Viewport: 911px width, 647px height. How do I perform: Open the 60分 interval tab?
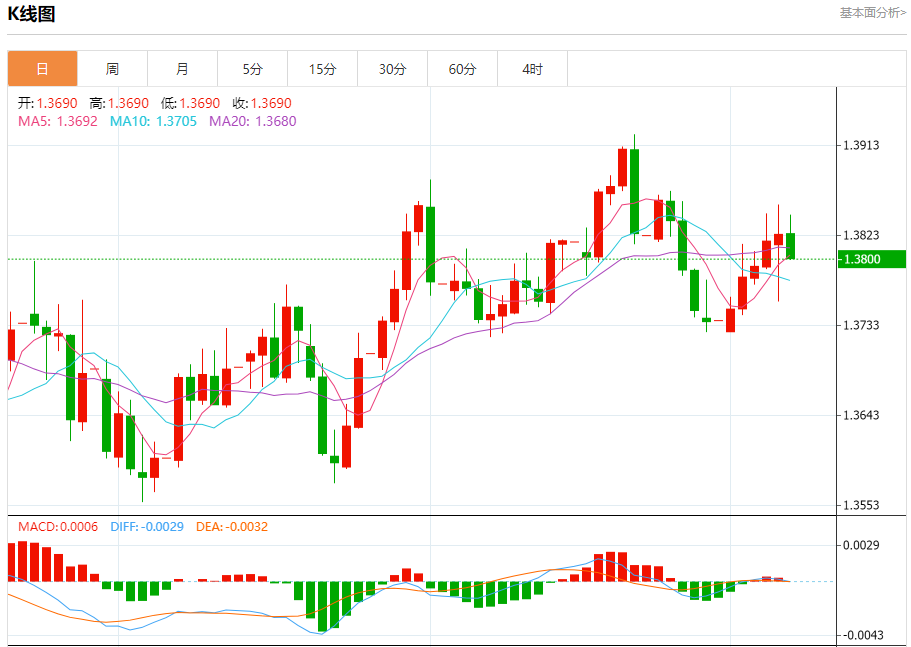(x=462, y=69)
